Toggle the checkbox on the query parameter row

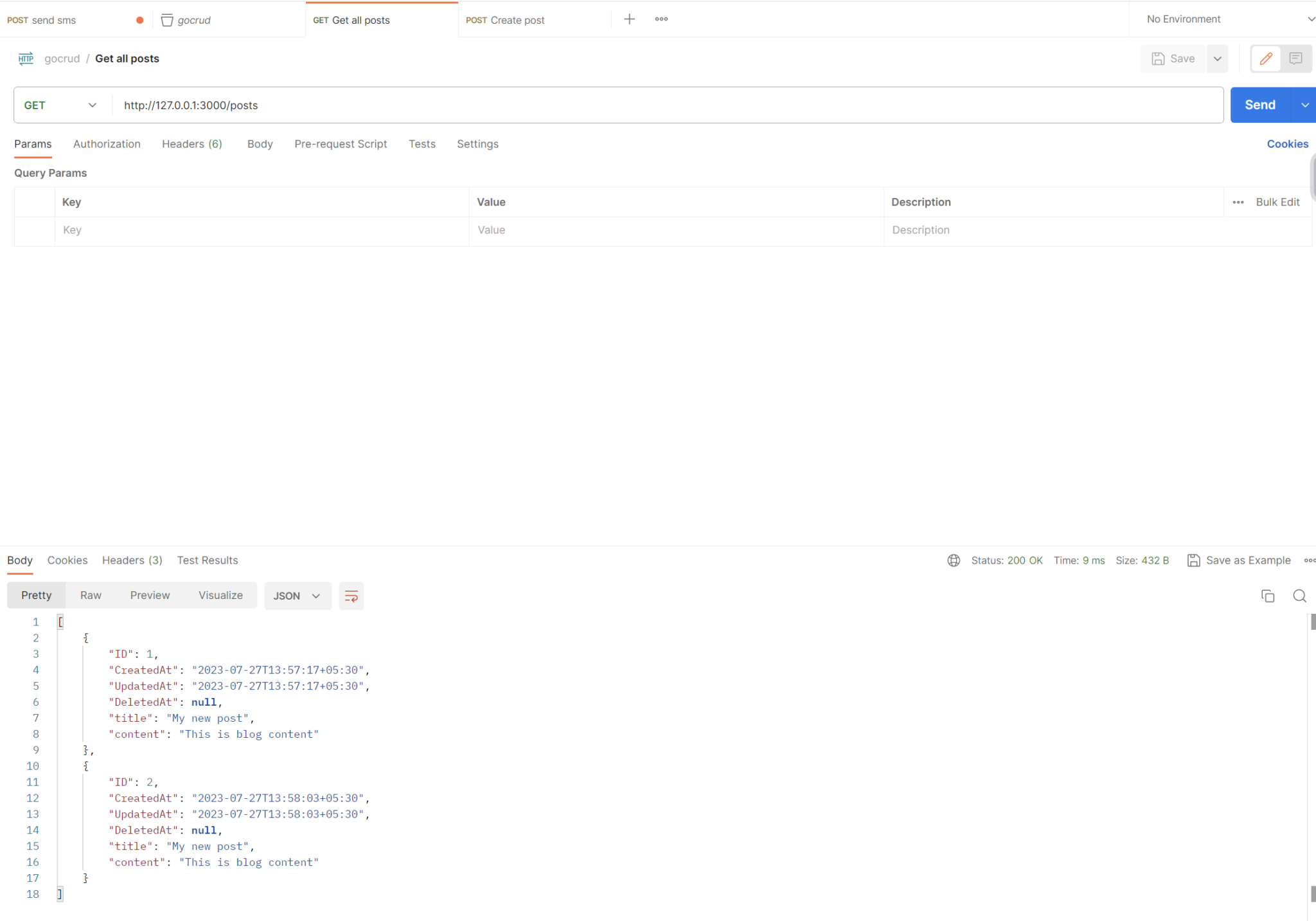coord(35,230)
